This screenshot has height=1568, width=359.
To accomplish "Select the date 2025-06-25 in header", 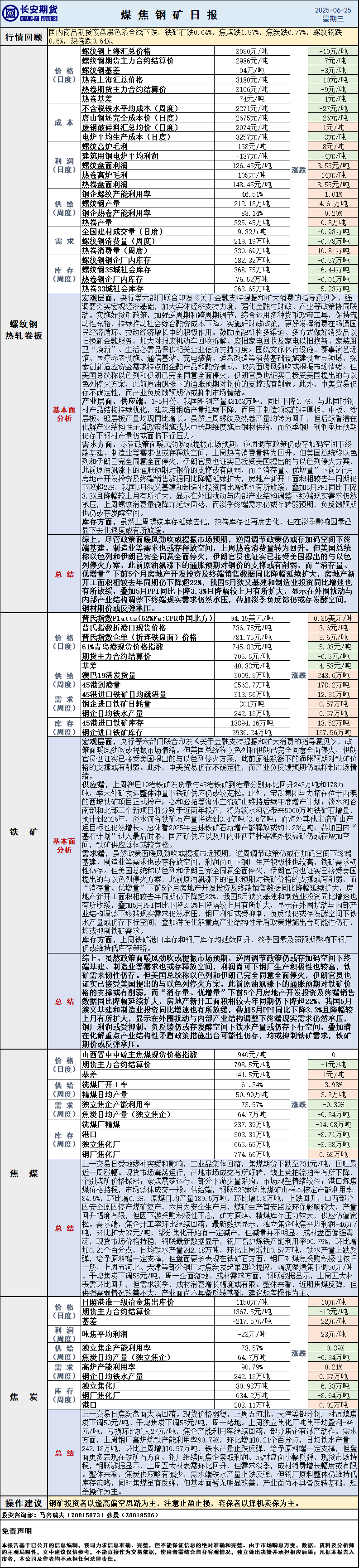I will click(x=333, y=10).
